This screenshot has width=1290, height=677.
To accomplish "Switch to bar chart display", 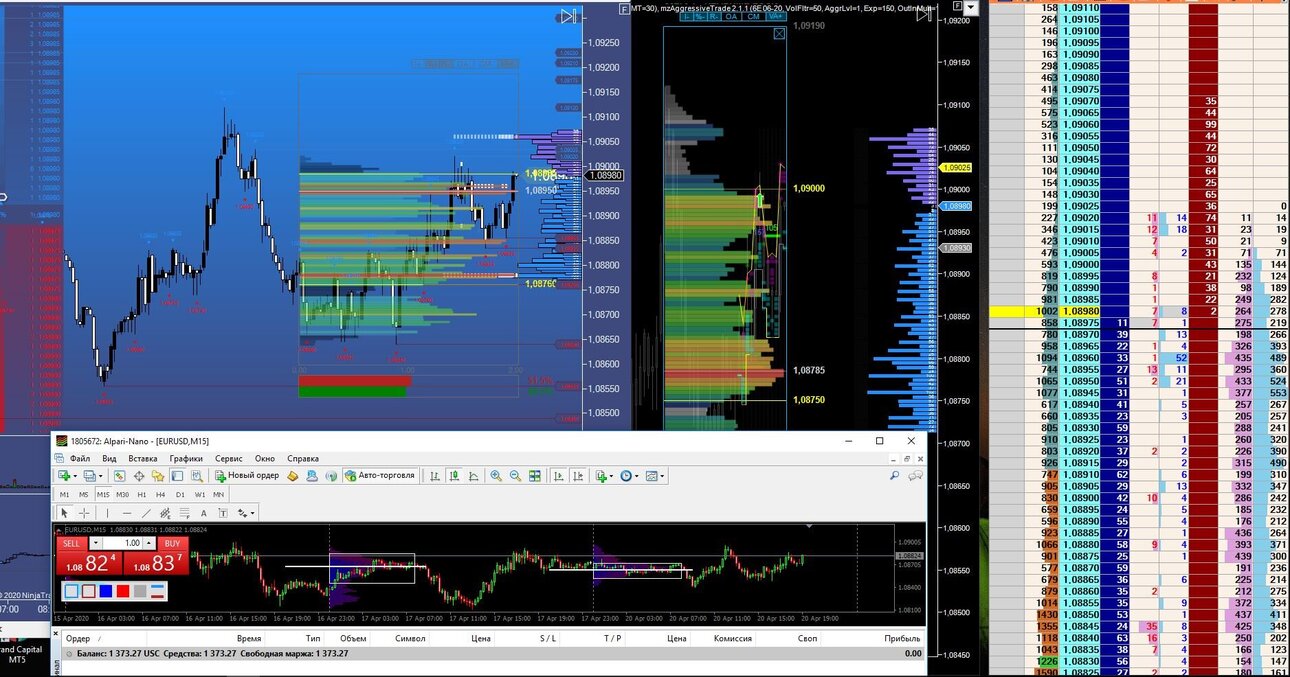I will point(435,475).
